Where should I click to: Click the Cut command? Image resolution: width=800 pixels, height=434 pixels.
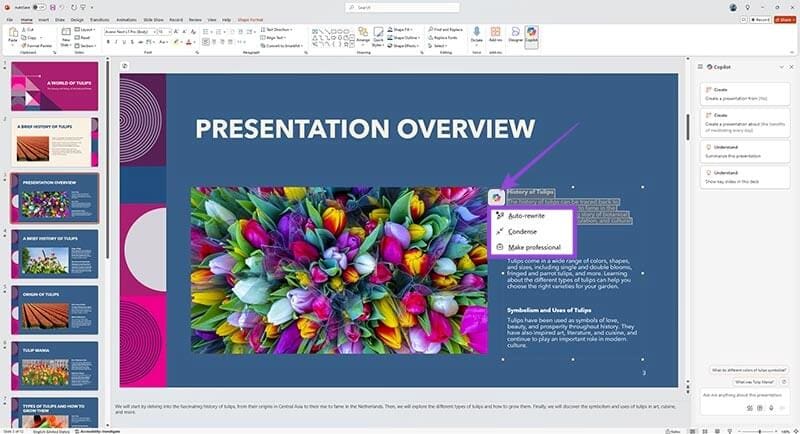[x=27, y=30]
